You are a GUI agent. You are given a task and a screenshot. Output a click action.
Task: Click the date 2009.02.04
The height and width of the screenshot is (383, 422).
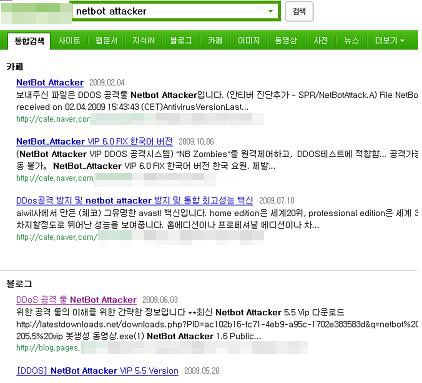[107, 83]
